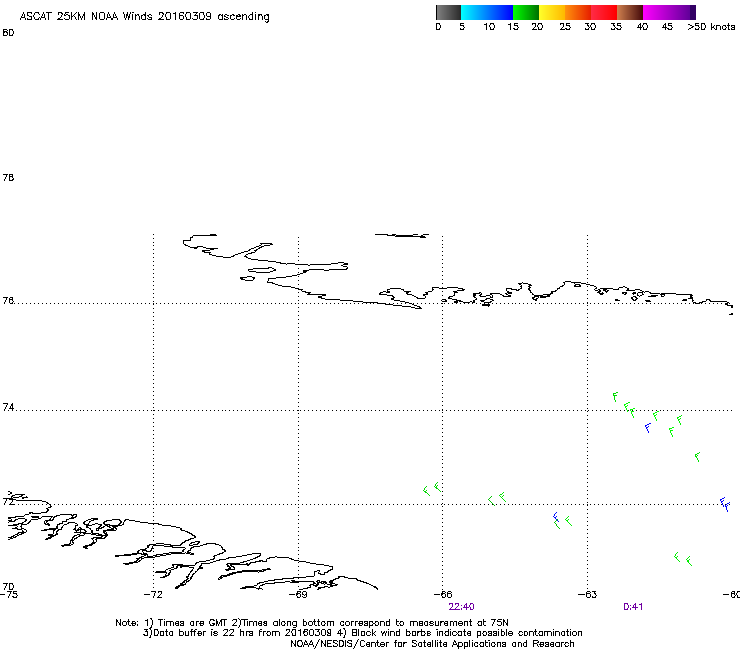Click the '>50 knots' legend label
This screenshot has height=650, width=740.
click(x=711, y=27)
